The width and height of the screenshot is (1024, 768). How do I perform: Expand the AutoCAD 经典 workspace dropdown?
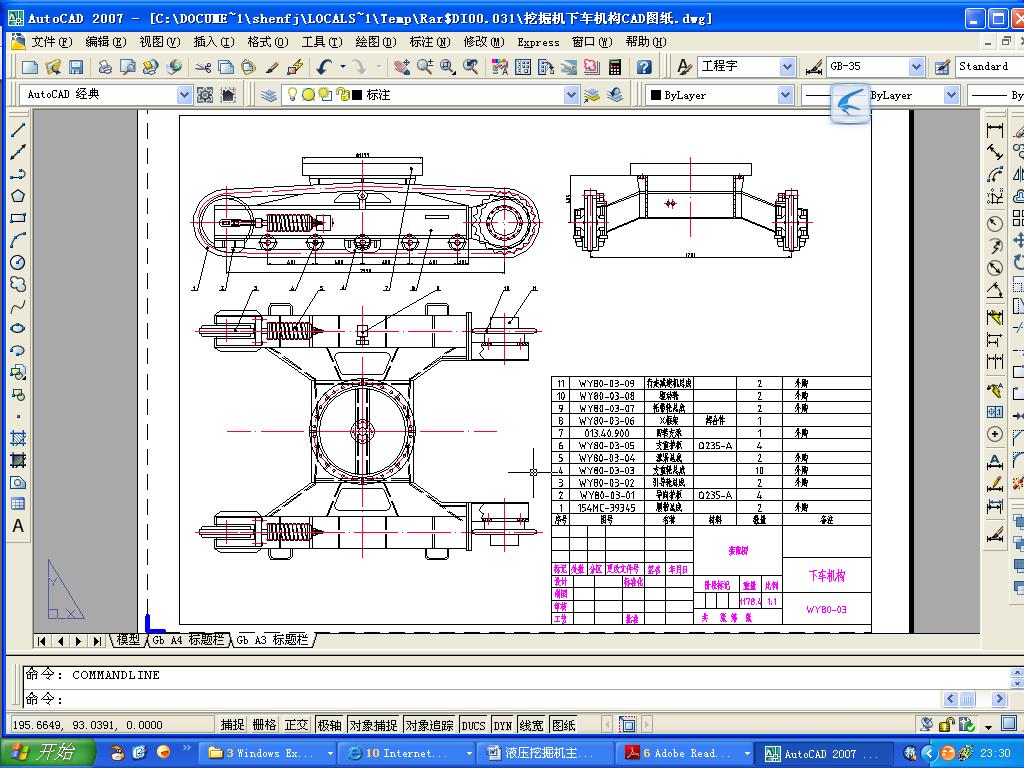(184, 95)
